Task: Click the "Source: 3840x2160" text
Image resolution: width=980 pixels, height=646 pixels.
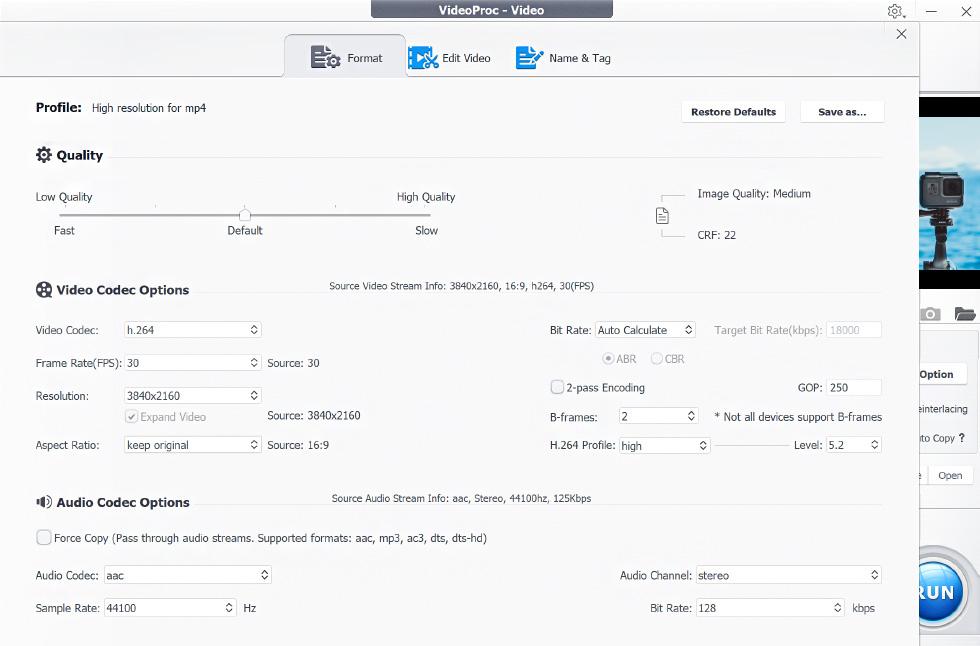Action: point(314,415)
